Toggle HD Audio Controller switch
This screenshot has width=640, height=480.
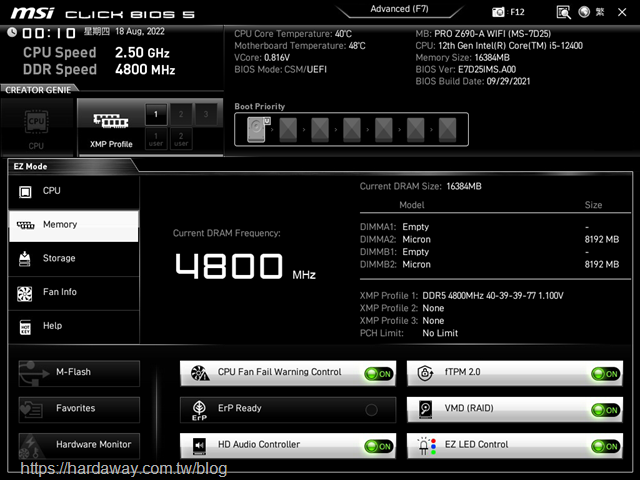click(379, 447)
